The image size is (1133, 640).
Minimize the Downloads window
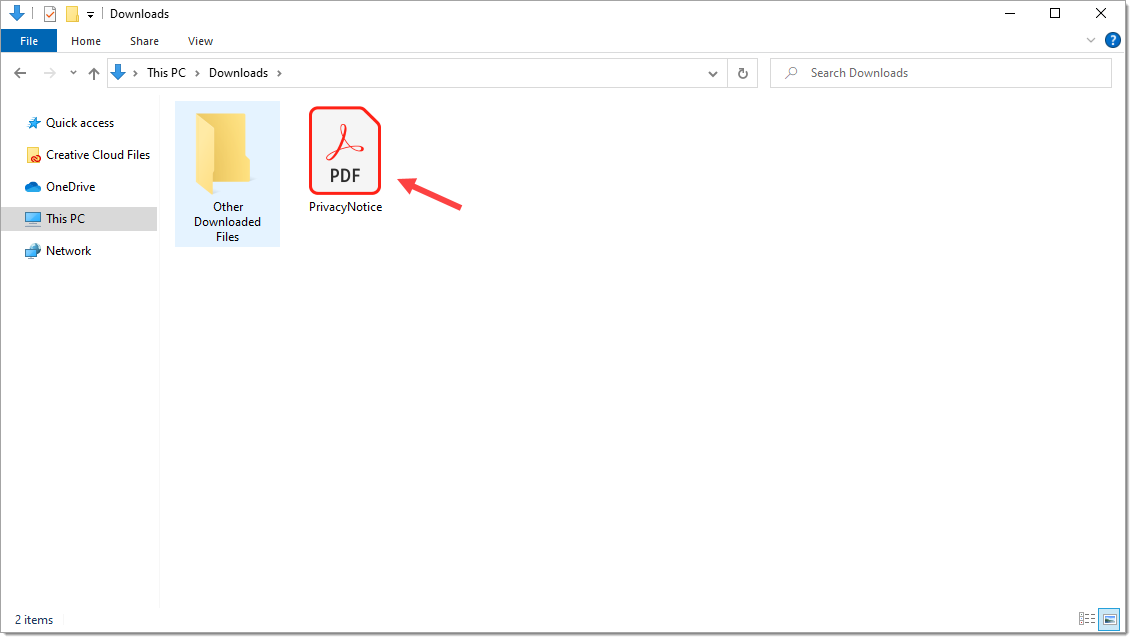click(x=1010, y=13)
